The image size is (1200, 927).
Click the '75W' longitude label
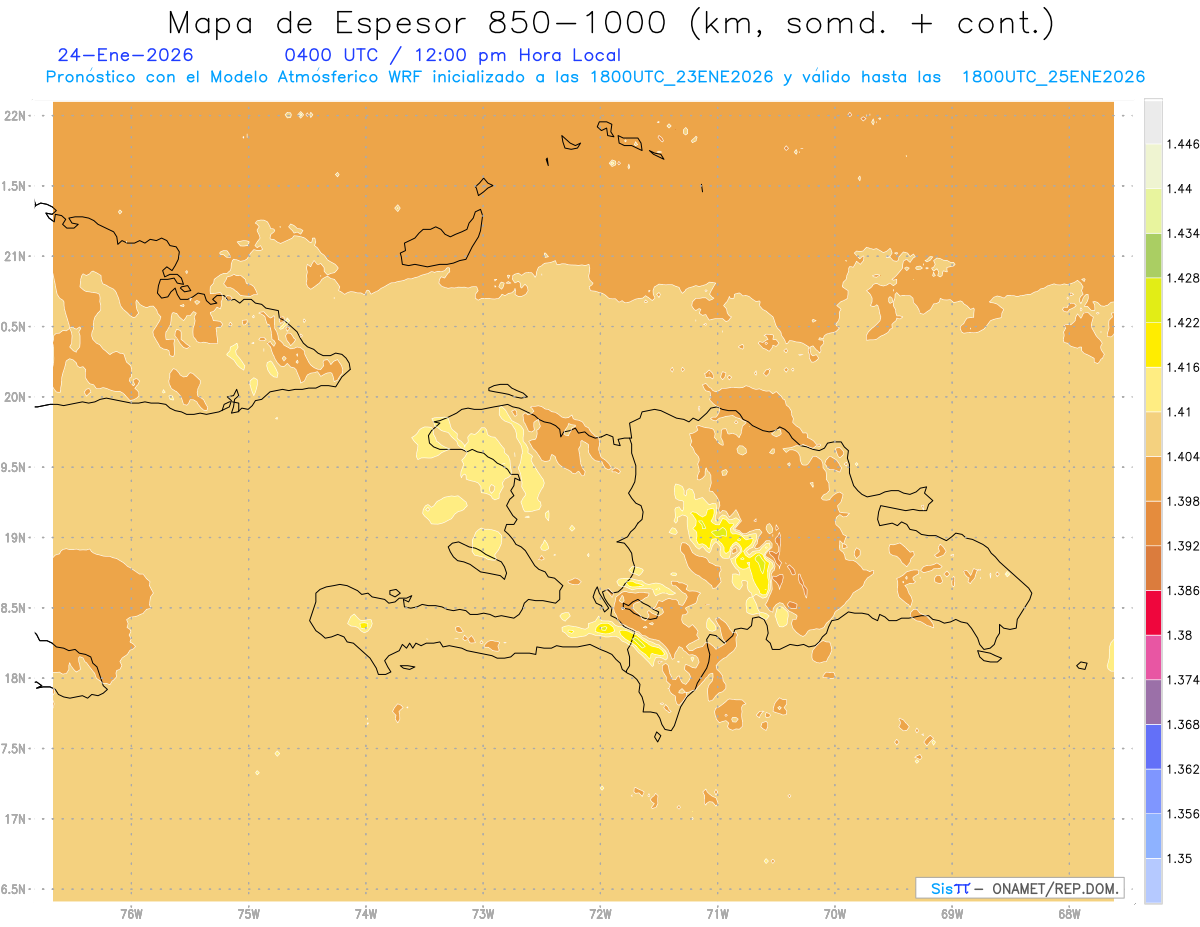[248, 913]
